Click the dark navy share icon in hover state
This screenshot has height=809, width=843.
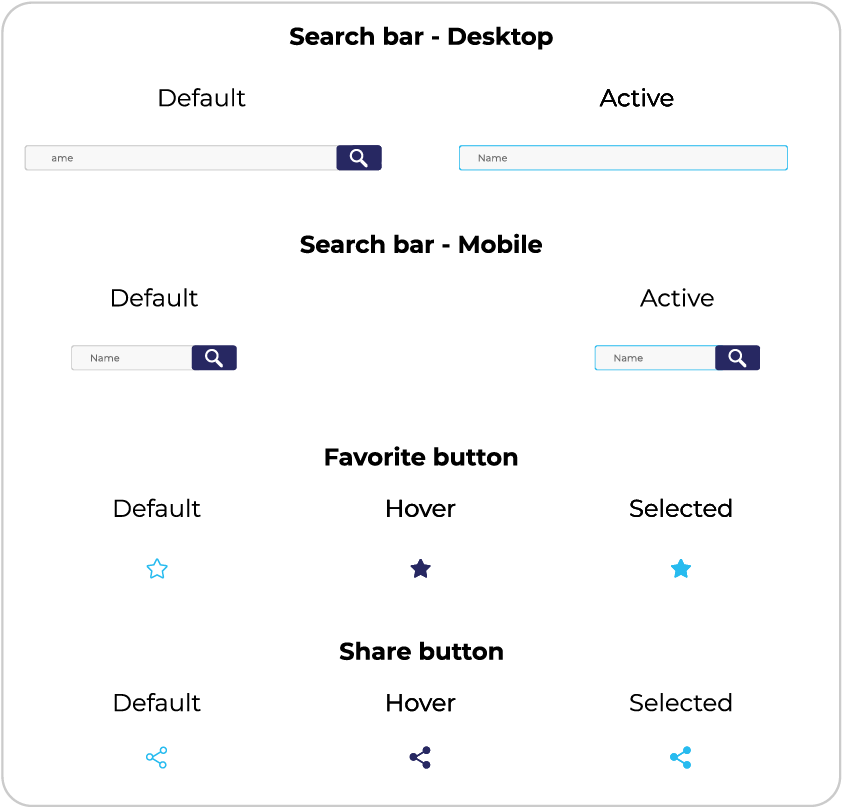point(421,758)
